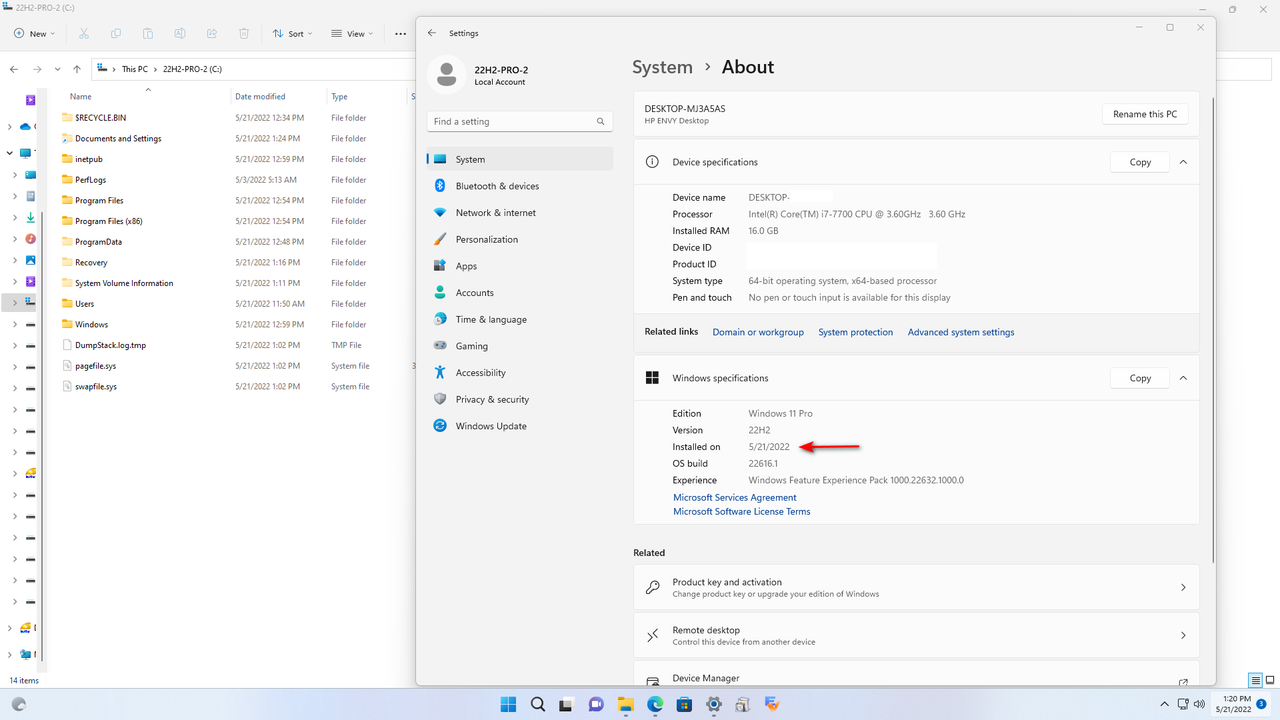Click the volume icon in the system tray
The height and width of the screenshot is (720, 1280).
click(x=1201, y=704)
